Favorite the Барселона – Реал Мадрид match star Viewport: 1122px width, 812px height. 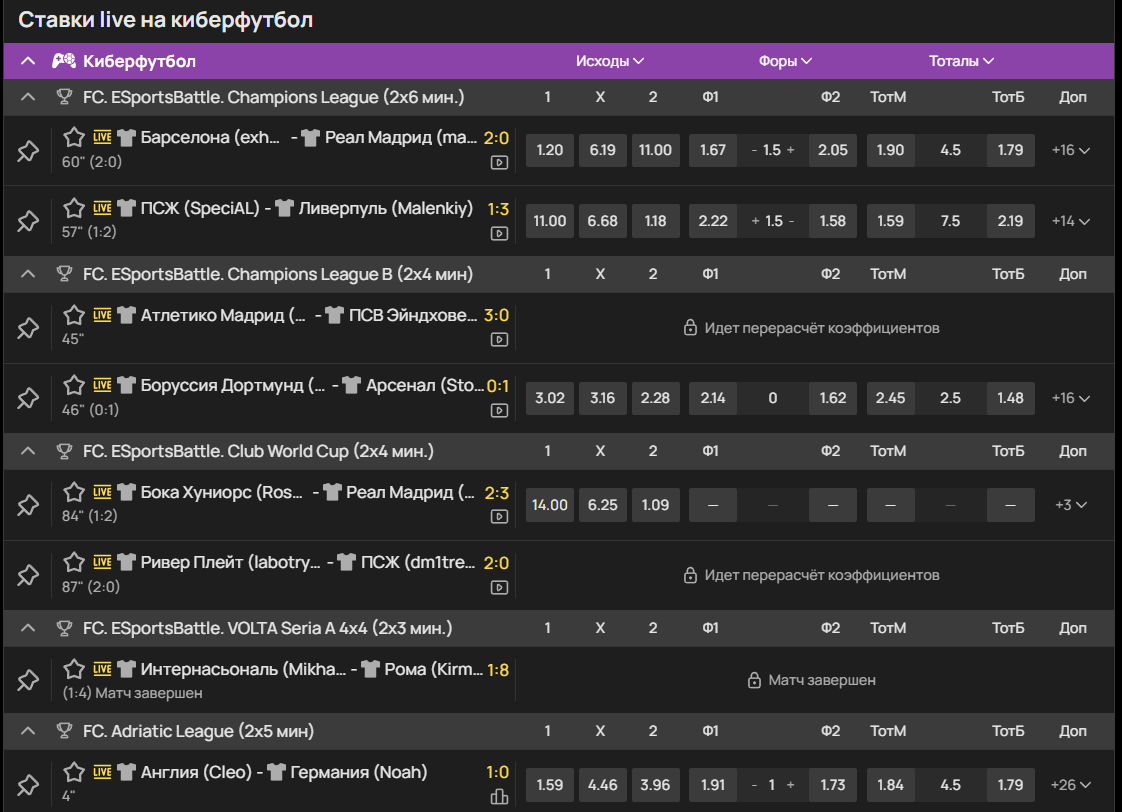coord(74,137)
